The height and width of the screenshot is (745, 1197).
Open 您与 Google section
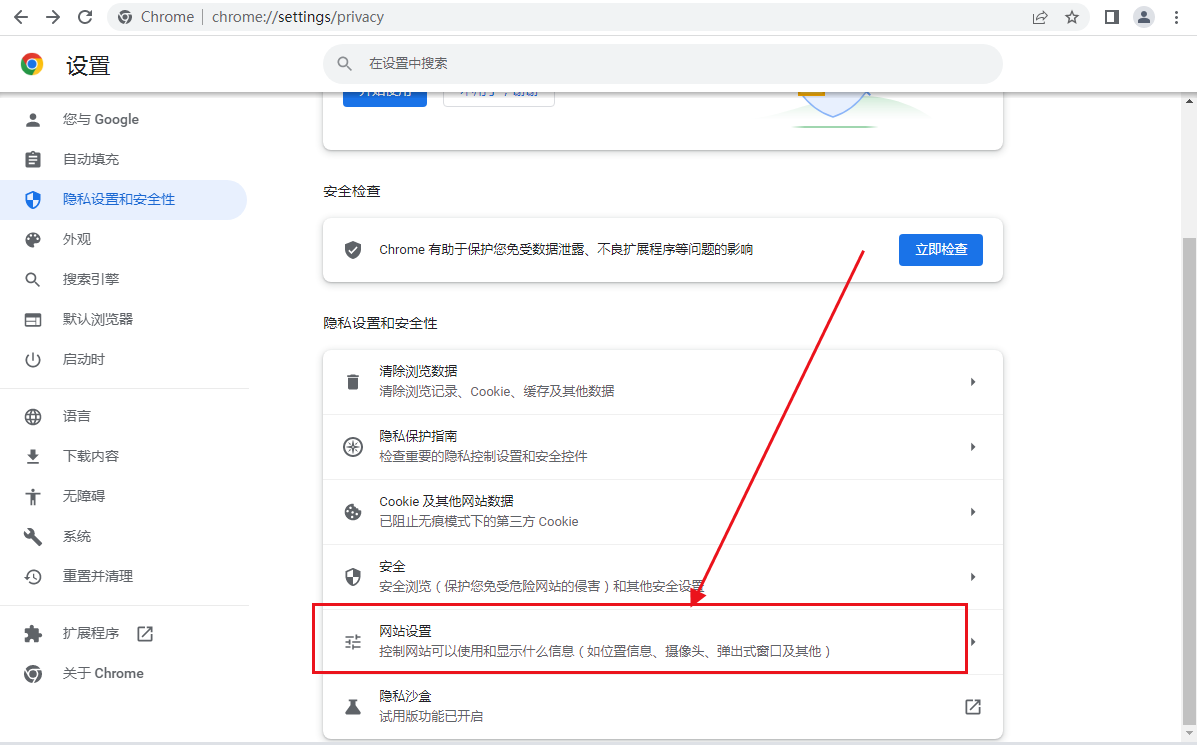point(124,120)
